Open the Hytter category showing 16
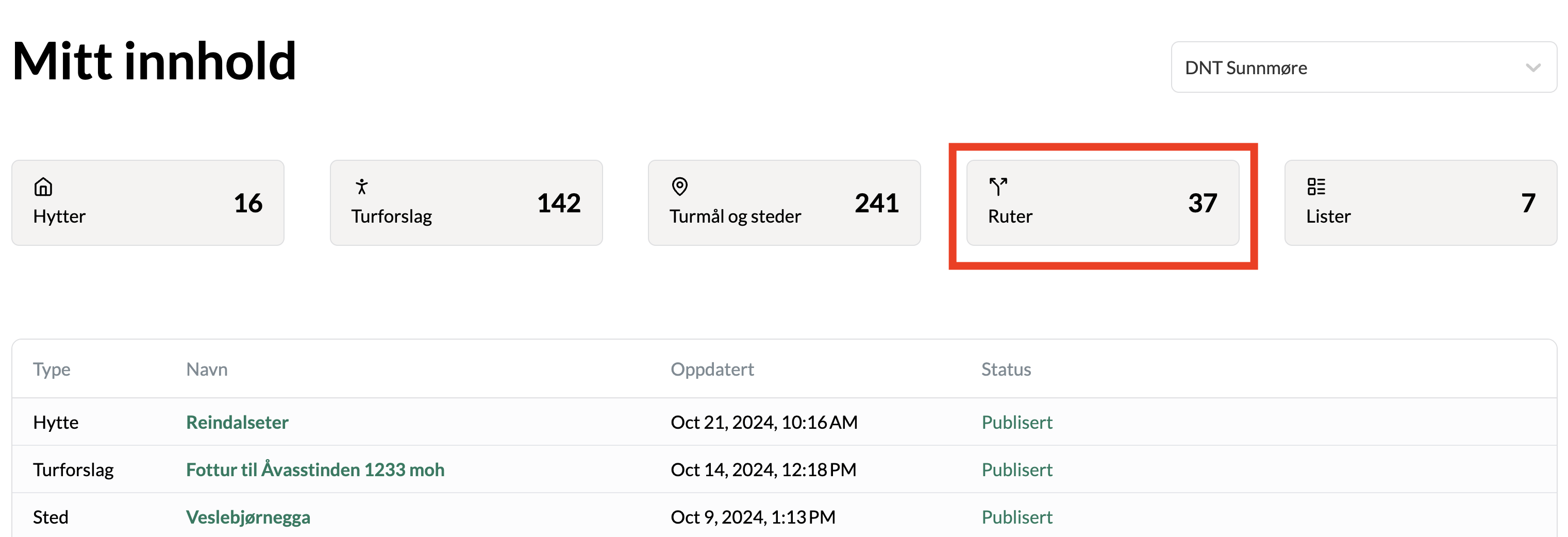1568x537 pixels. pos(148,203)
